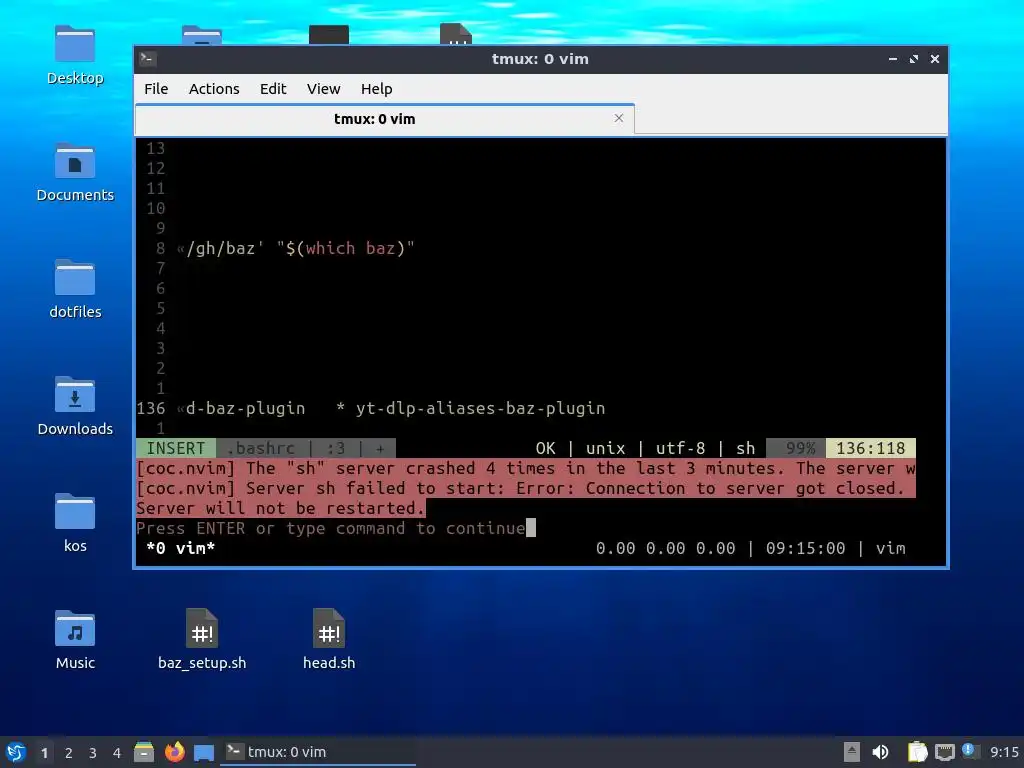Click the 'Server will not be restarted.' message
1024x768 pixels.
(x=280, y=508)
